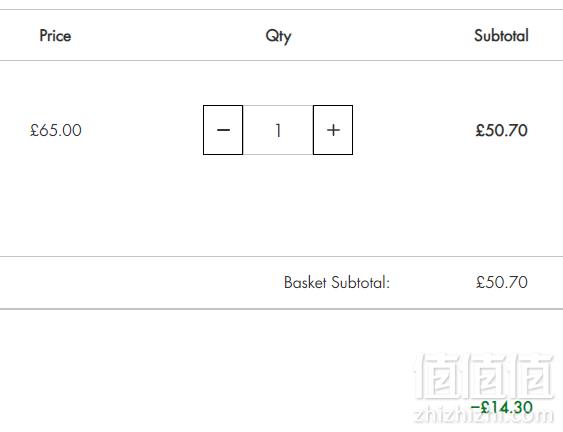Select the bold £50.70 item subtotal
The height and width of the screenshot is (432, 563).
click(502, 130)
